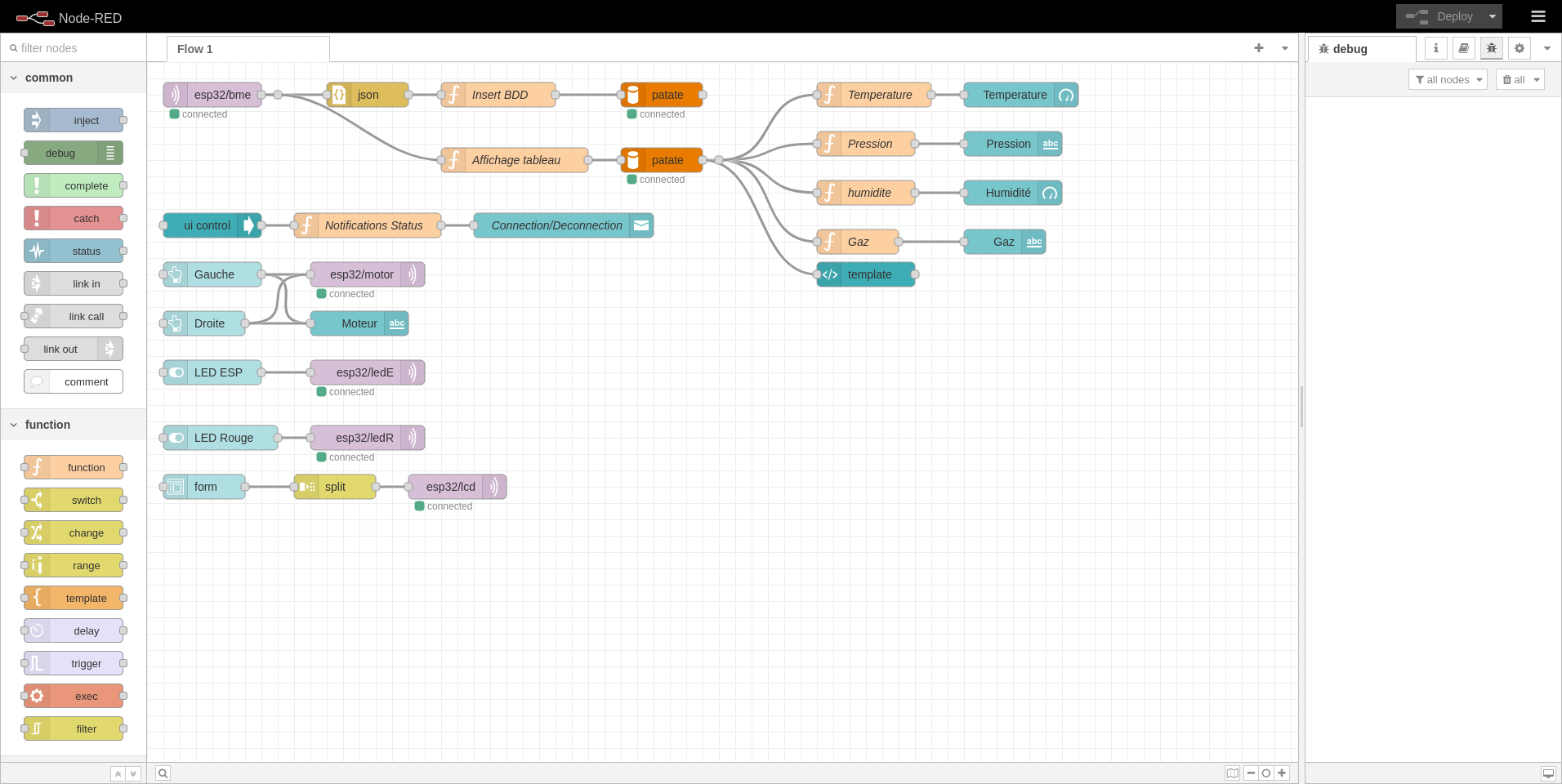Toggle the navigator map view icon
1562x784 pixels.
pos(1232,773)
